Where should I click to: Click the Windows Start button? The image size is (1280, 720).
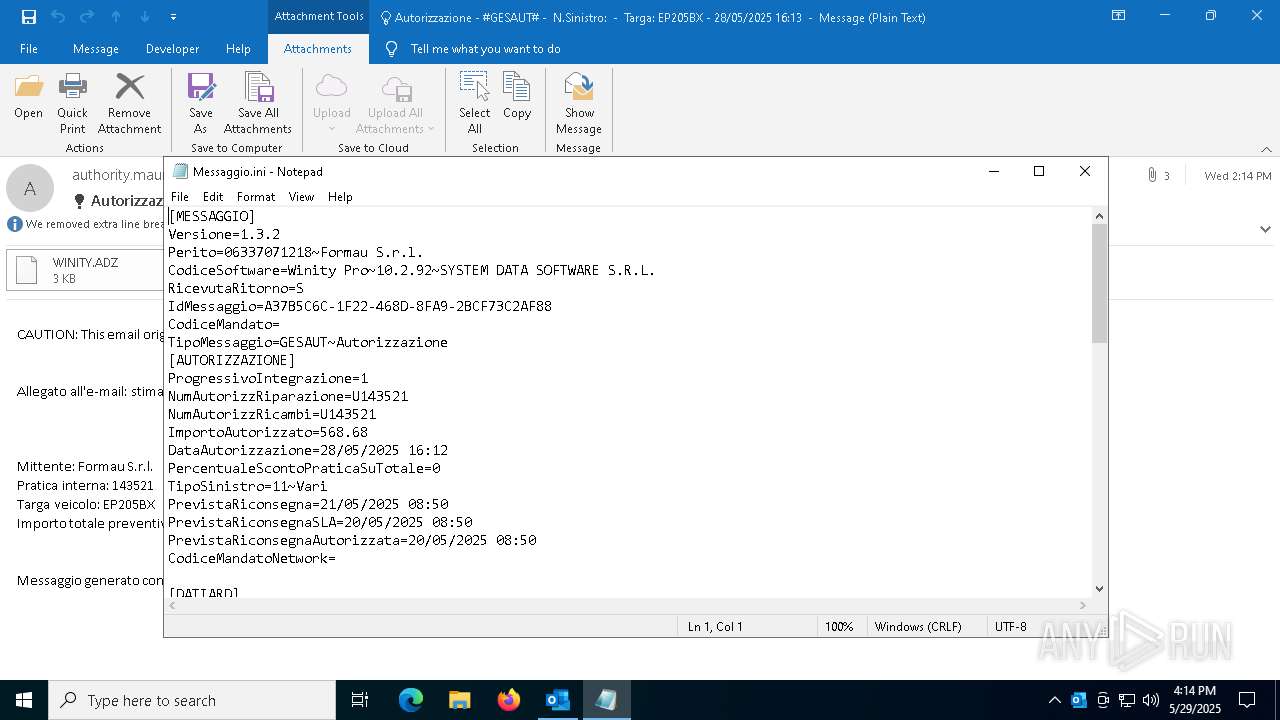(x=24, y=700)
